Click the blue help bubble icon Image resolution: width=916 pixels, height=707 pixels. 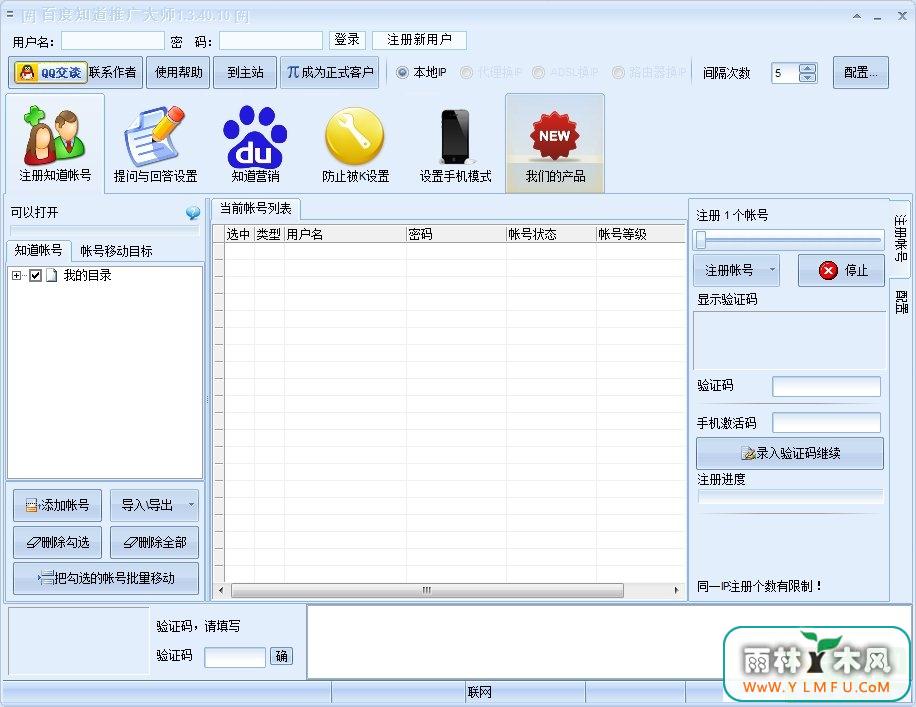tap(193, 213)
